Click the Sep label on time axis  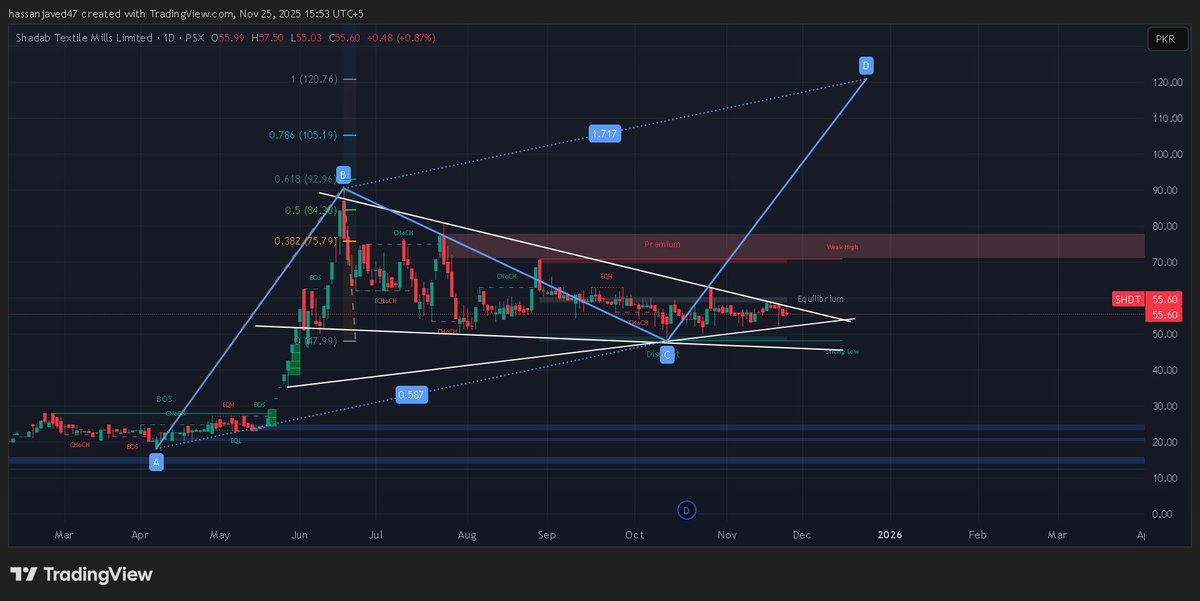545,535
